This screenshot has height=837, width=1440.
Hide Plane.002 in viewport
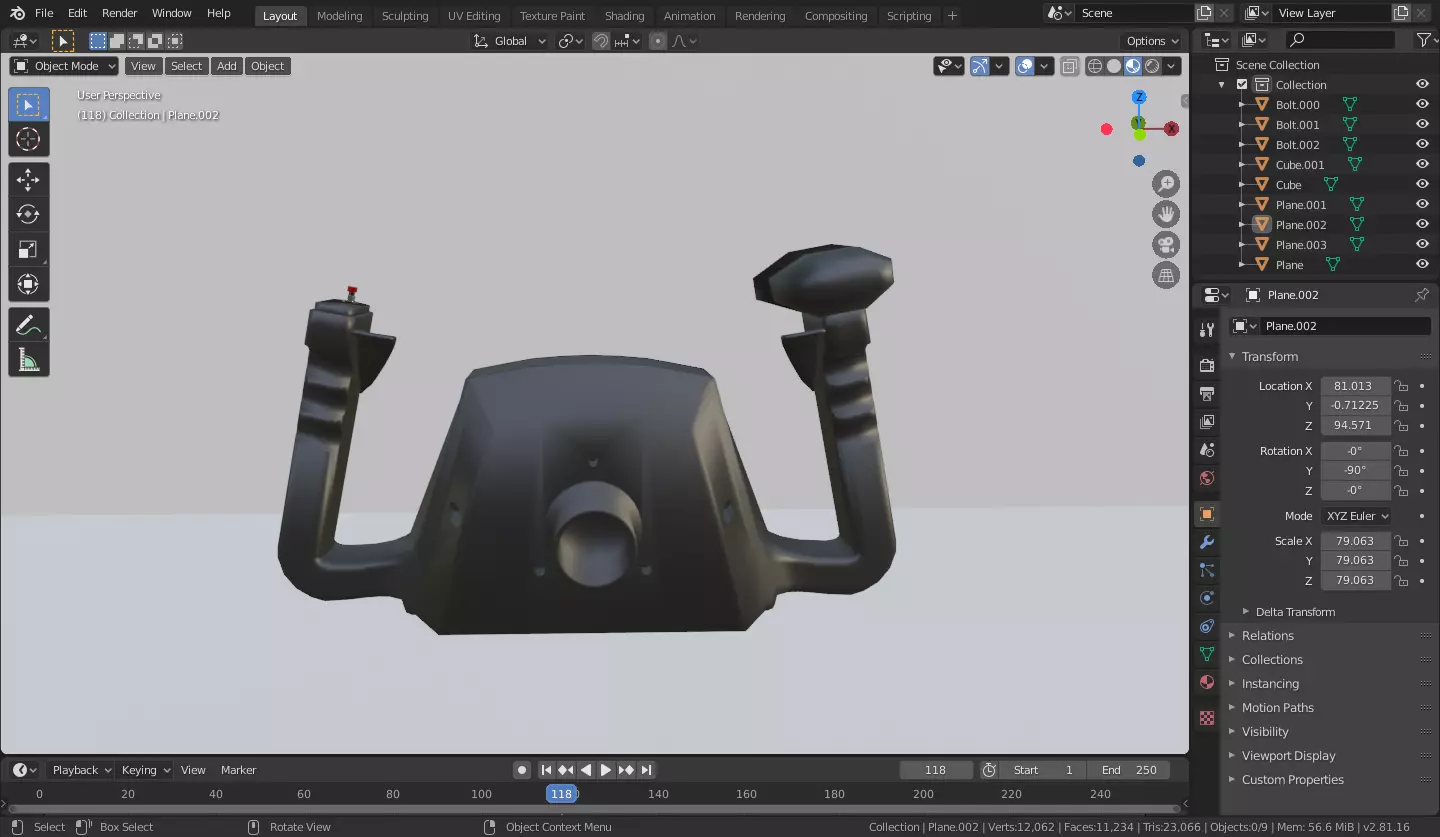pyautogui.click(x=1422, y=224)
